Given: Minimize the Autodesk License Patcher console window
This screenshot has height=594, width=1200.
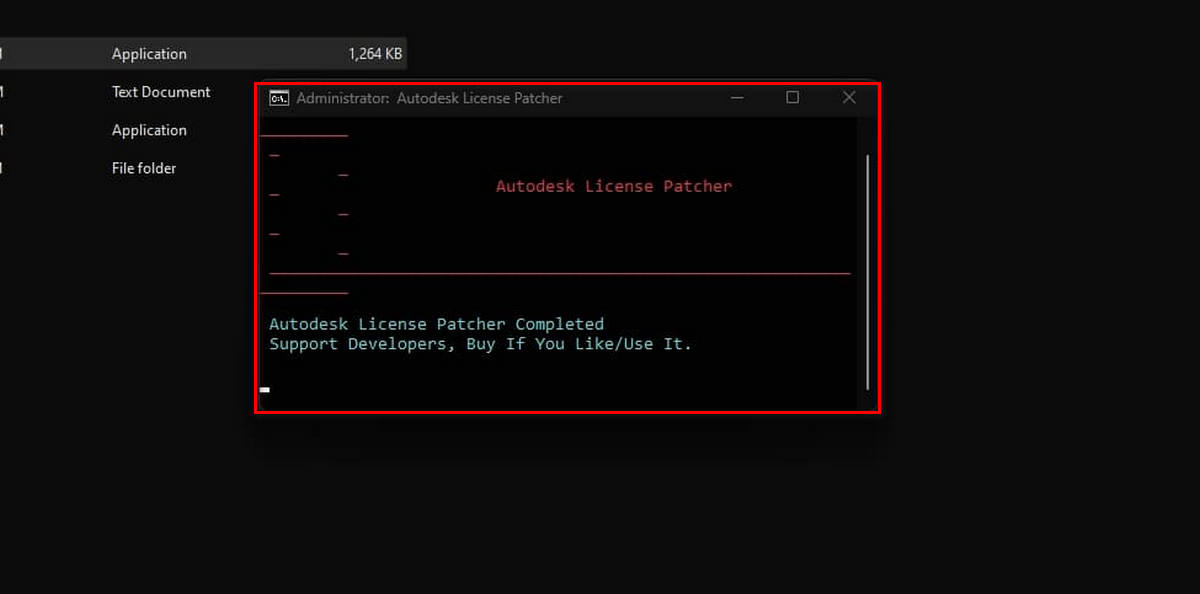Looking at the screenshot, I should coord(737,98).
